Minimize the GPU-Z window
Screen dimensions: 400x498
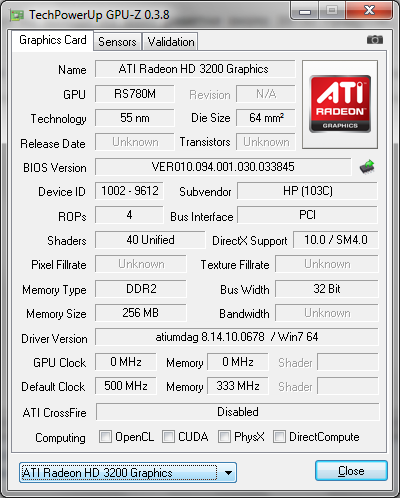pos(305,11)
